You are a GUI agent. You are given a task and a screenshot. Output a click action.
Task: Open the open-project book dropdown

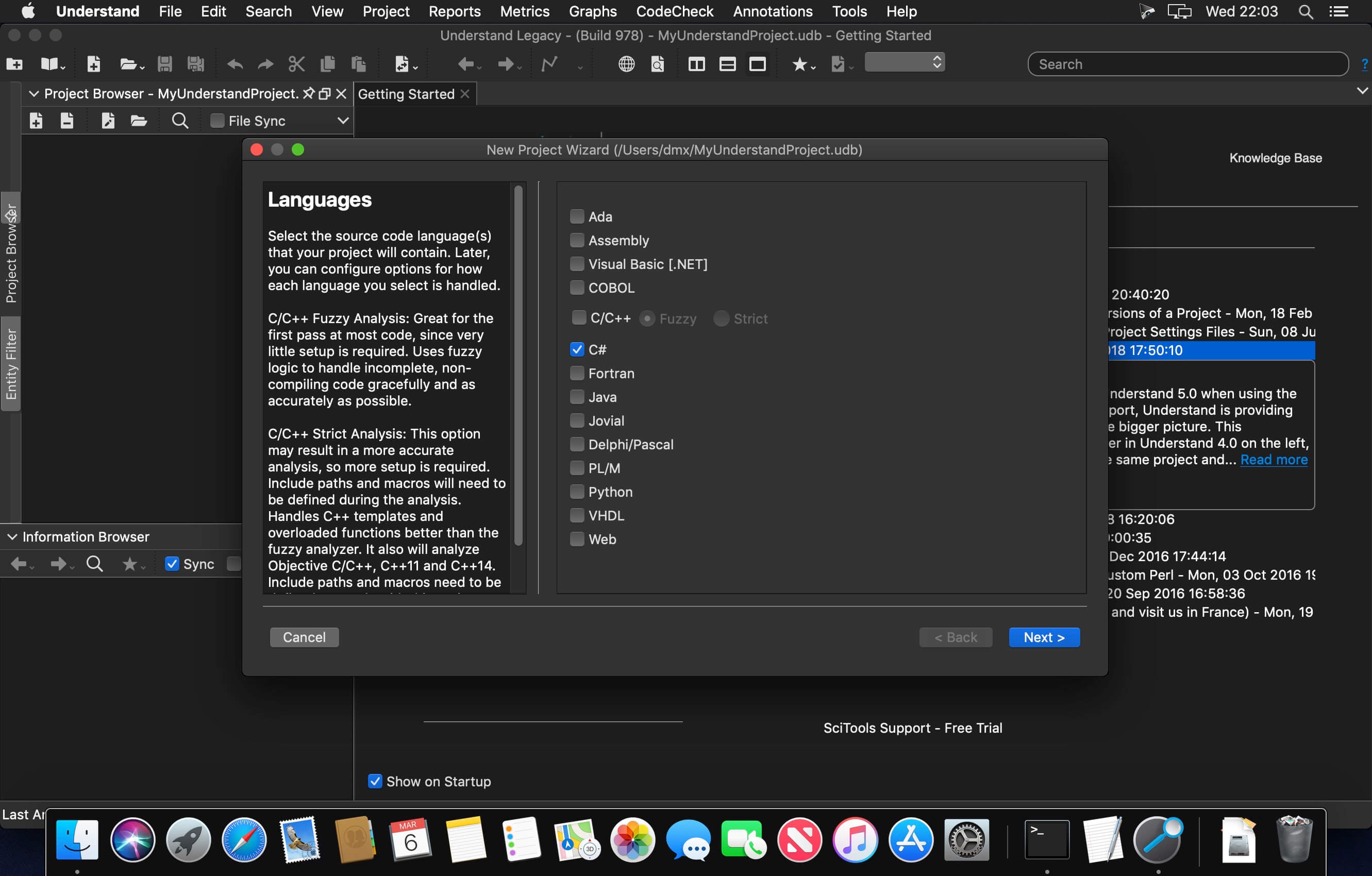[x=53, y=64]
